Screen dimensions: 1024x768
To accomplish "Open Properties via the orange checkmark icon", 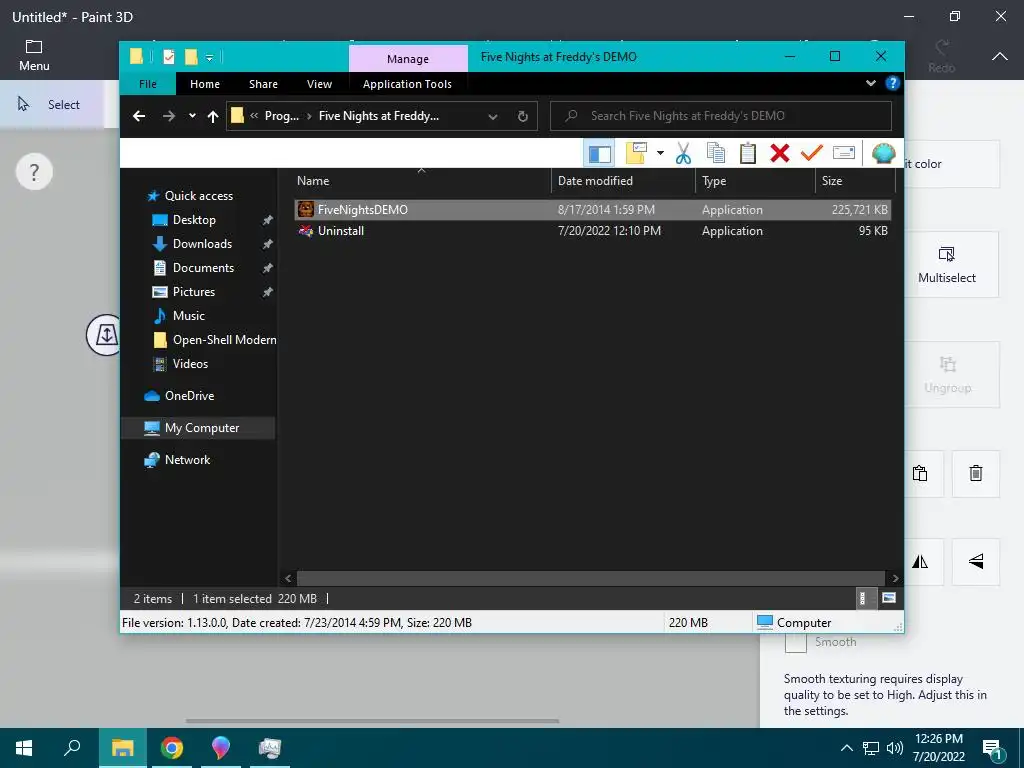I will [811, 153].
